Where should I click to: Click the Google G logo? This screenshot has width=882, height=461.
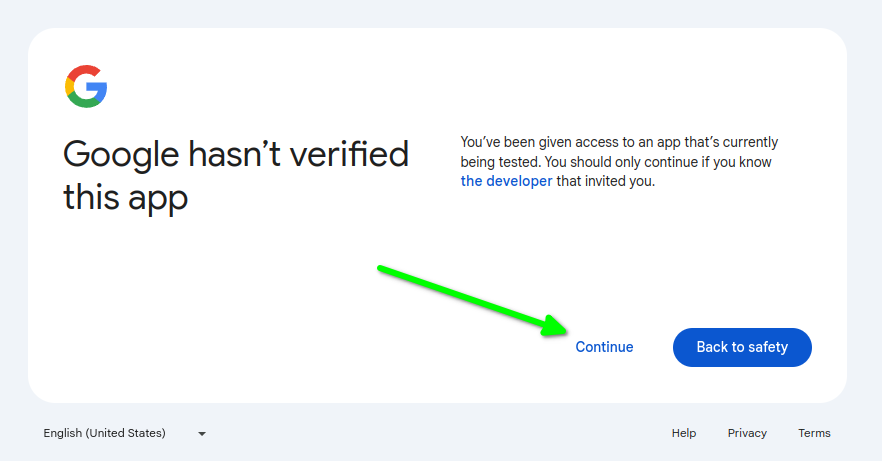[x=86, y=86]
